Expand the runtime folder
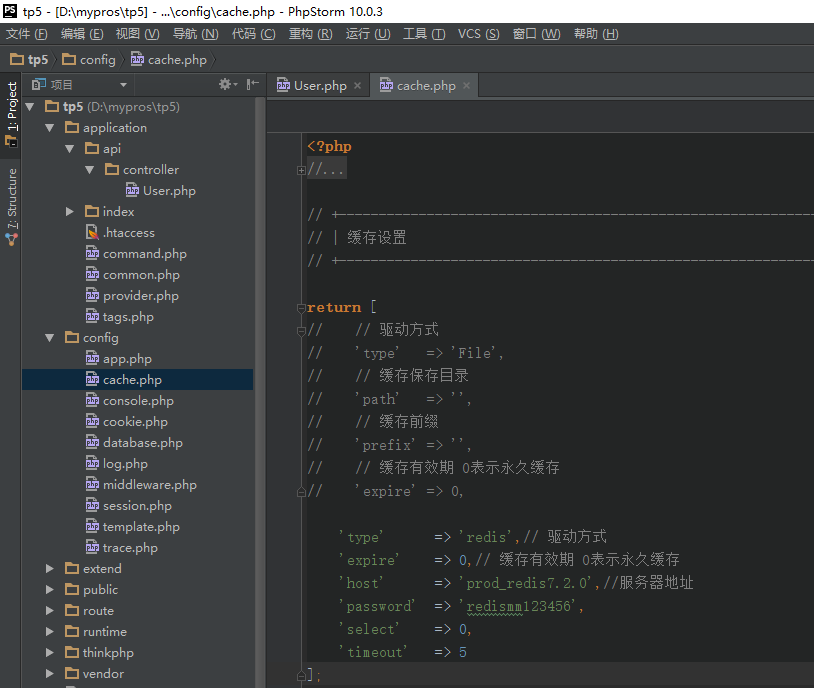The width and height of the screenshot is (814, 688). (x=50, y=631)
